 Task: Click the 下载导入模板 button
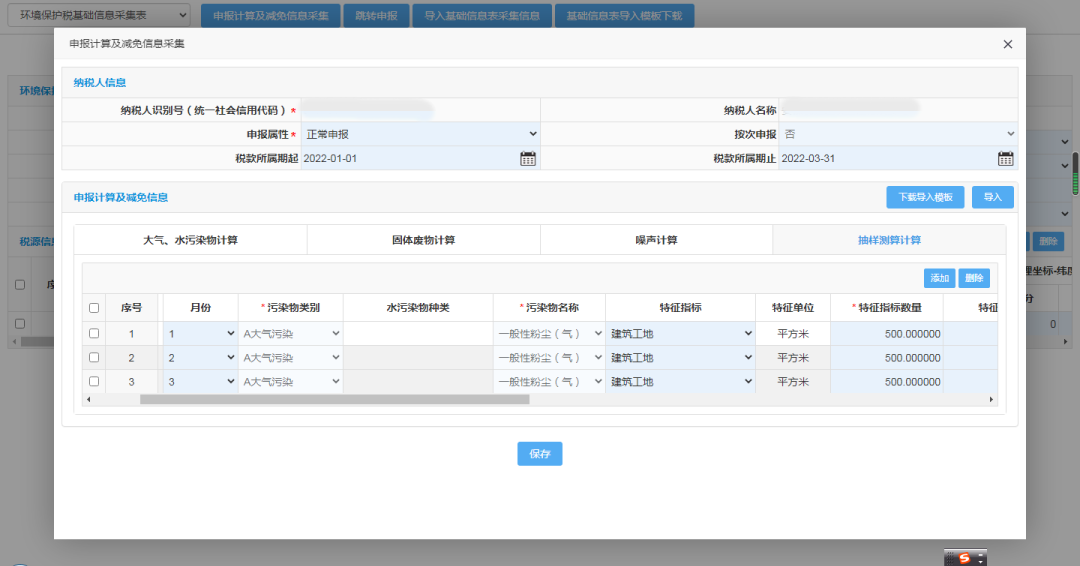925,197
